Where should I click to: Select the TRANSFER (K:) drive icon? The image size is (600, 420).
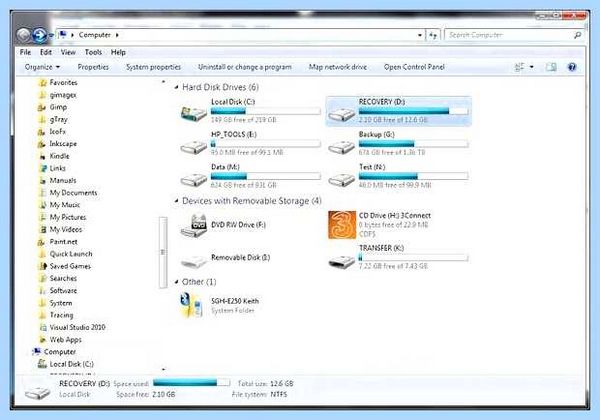342,261
